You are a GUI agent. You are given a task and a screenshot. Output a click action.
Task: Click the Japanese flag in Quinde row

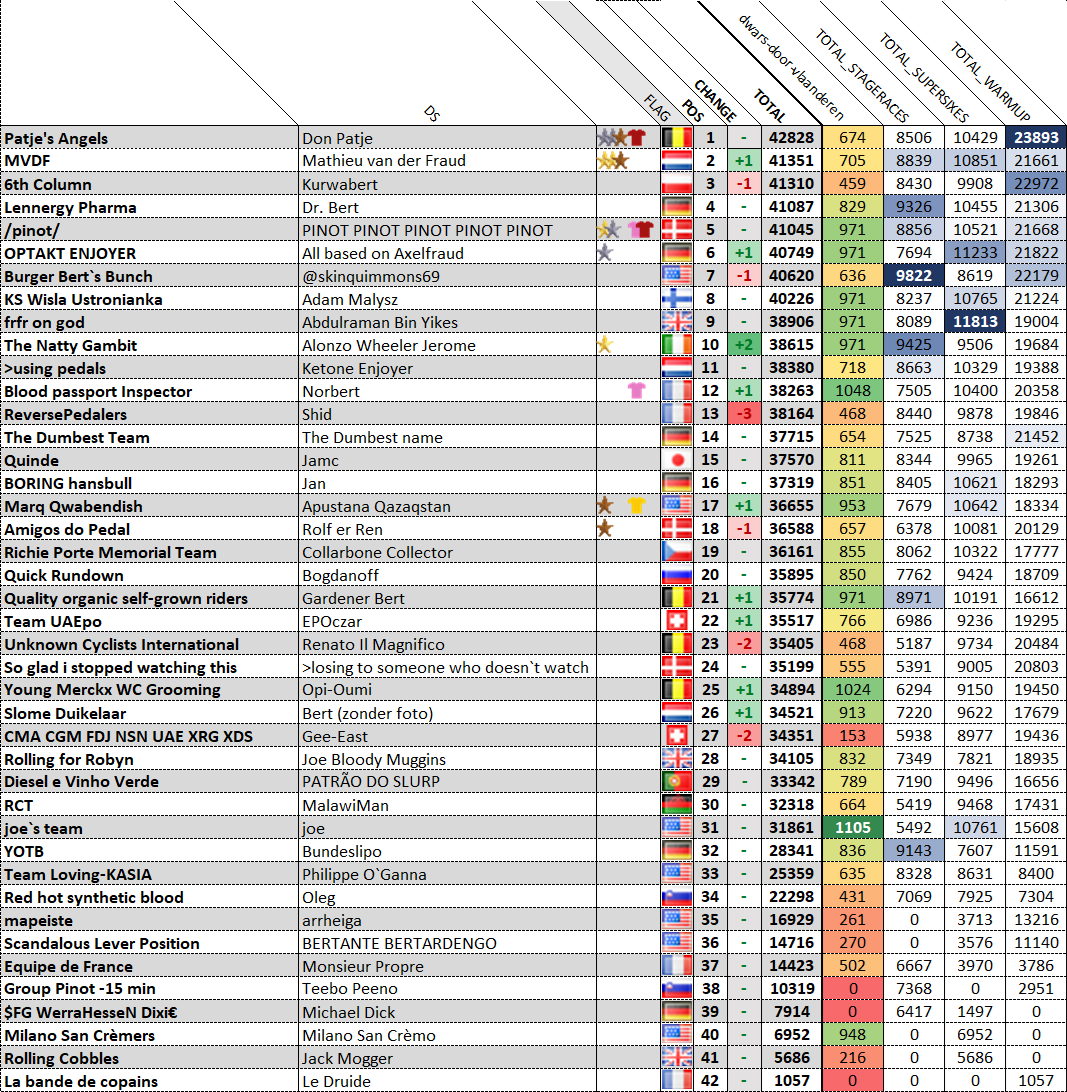[x=677, y=460]
